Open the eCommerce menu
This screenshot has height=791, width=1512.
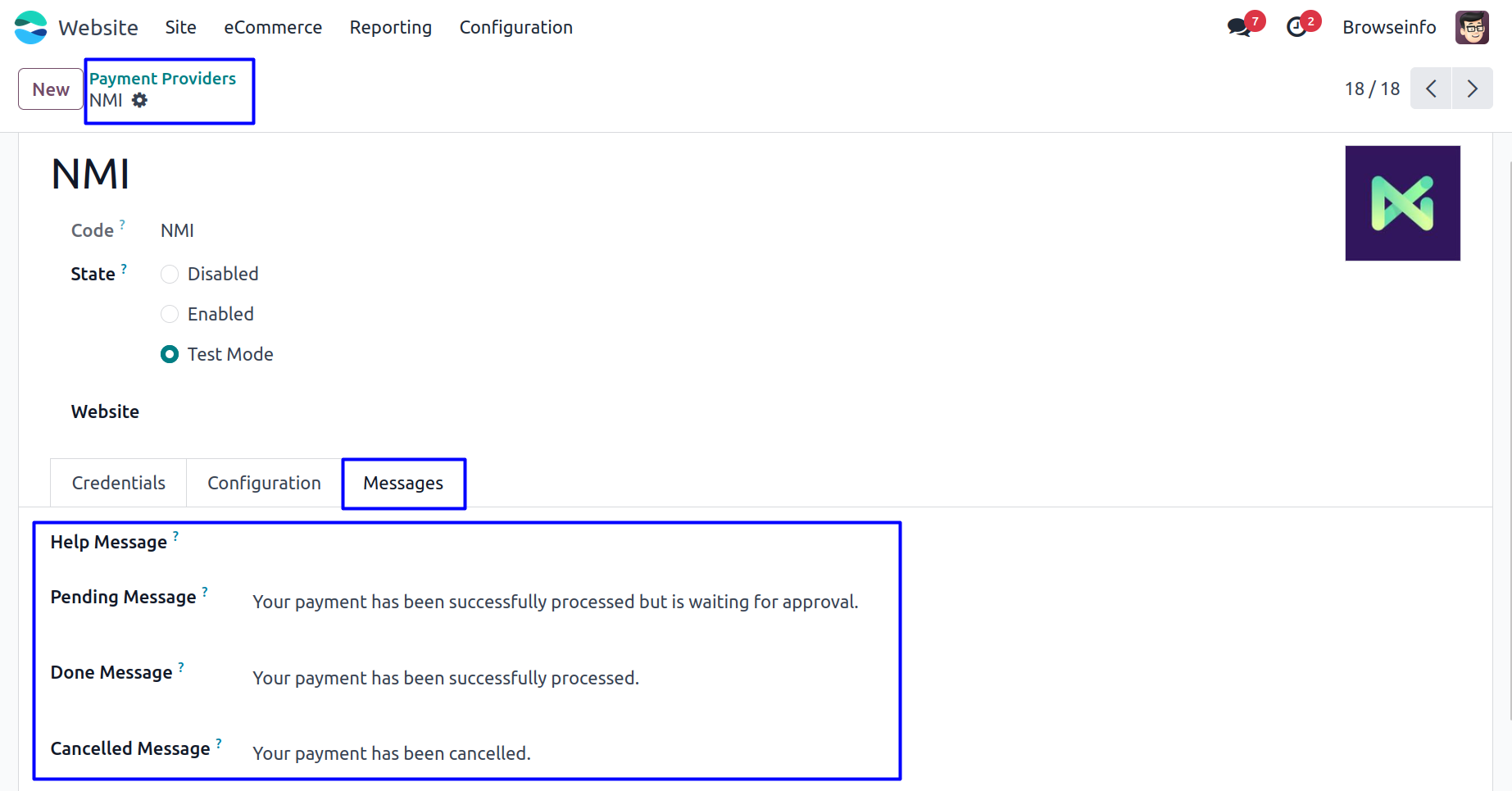point(273,27)
